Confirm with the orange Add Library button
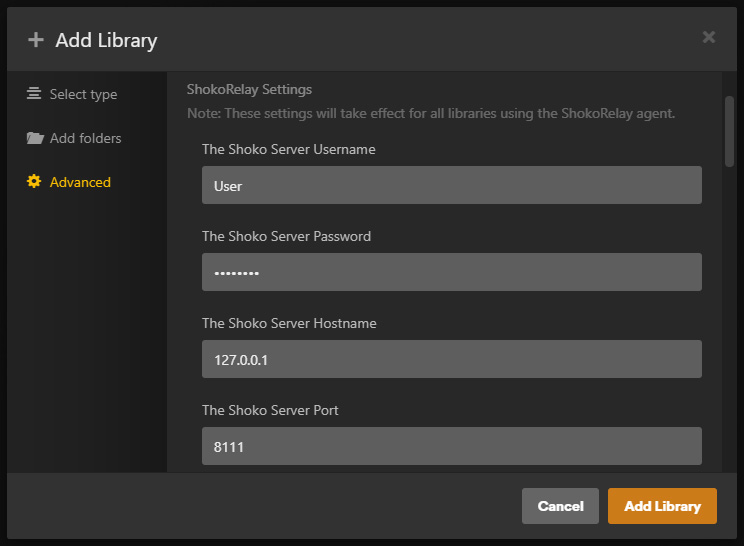Screen dimensions: 744x546 click(662, 506)
